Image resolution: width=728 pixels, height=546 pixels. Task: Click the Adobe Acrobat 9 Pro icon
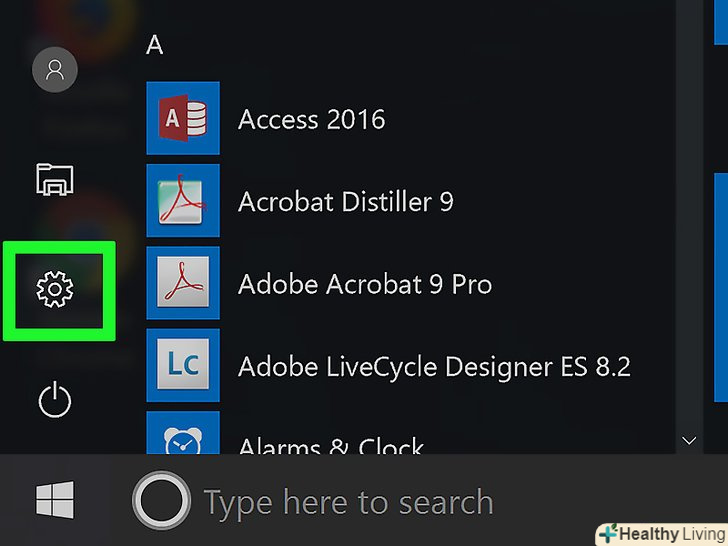183,284
